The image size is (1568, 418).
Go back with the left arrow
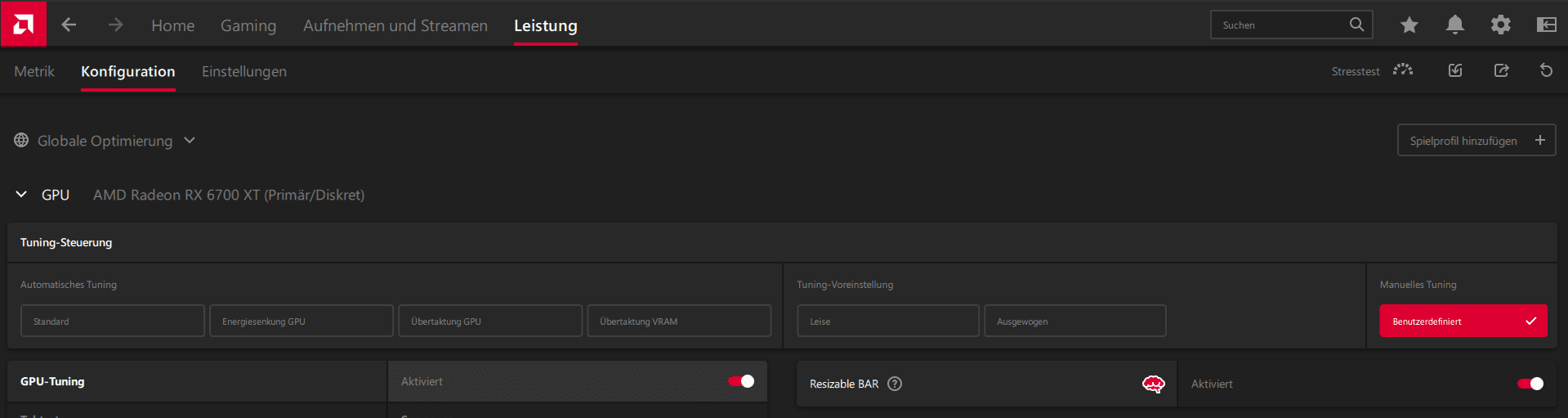[69, 25]
